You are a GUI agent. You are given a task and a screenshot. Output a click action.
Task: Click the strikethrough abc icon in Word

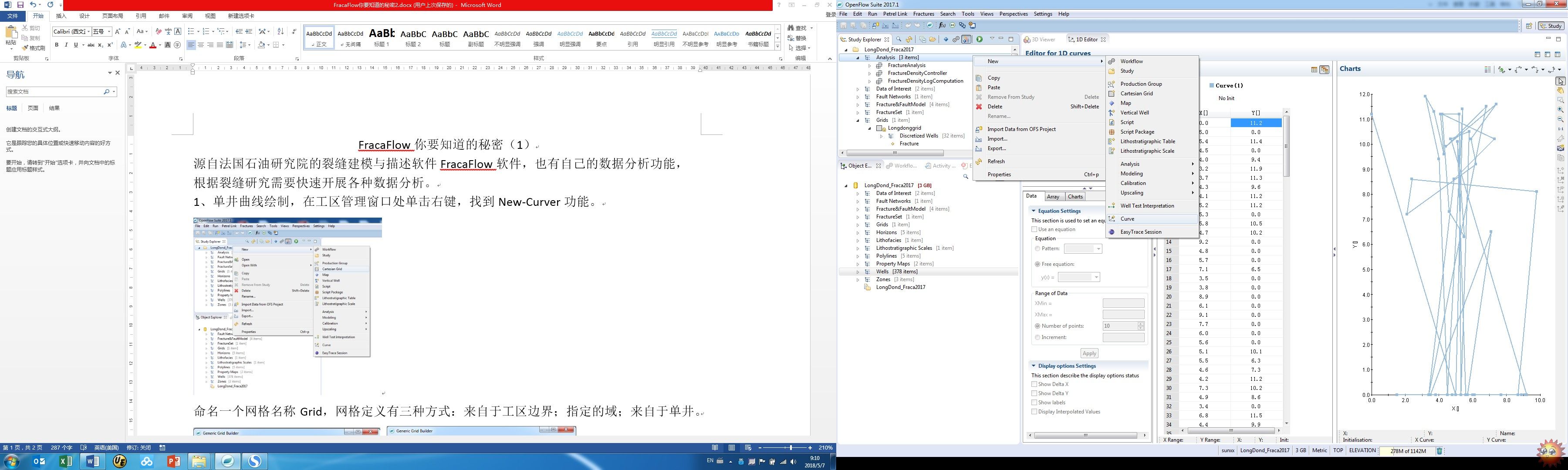coord(91,45)
